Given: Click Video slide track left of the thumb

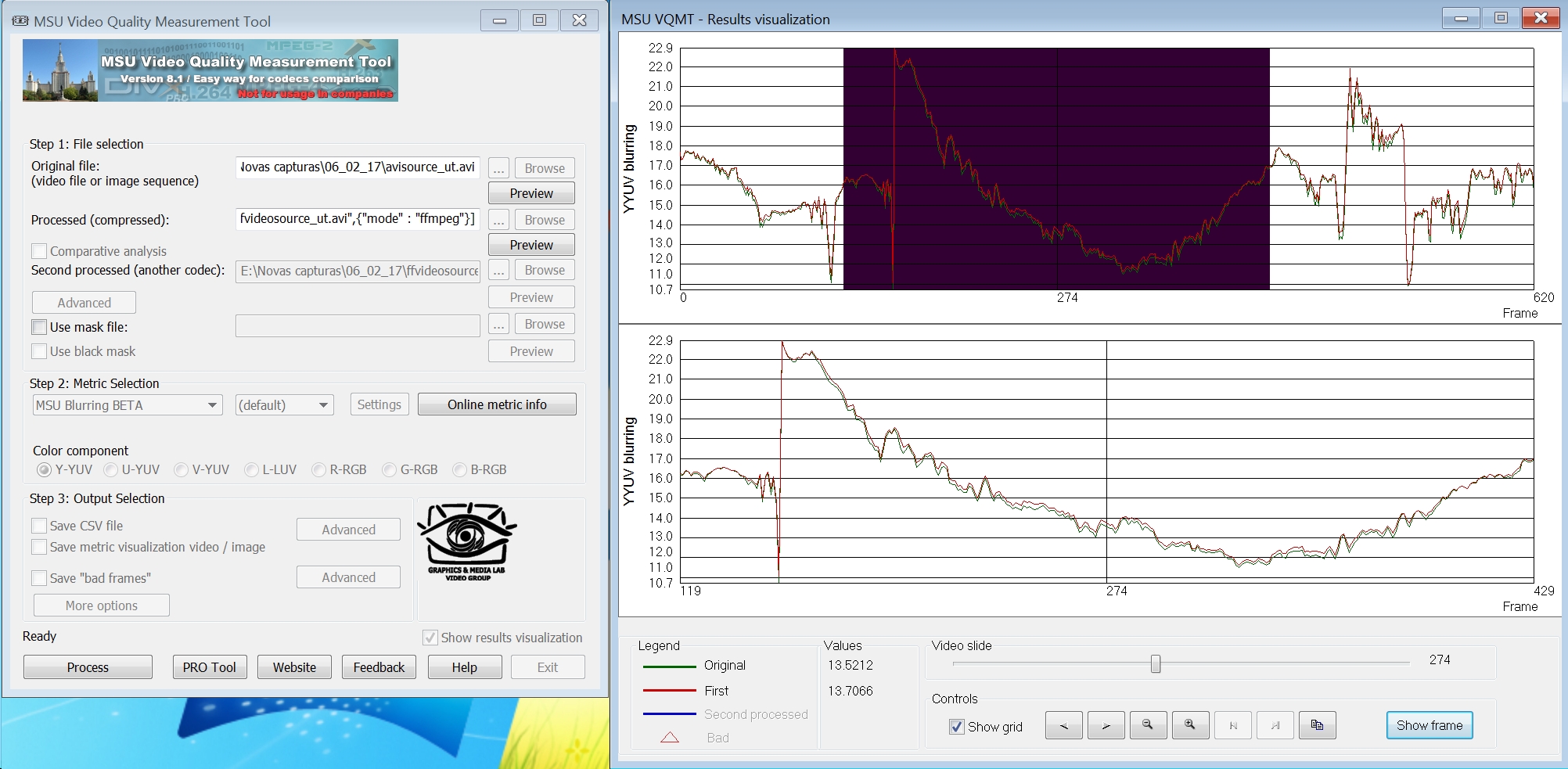Looking at the screenshot, I should tap(1051, 663).
